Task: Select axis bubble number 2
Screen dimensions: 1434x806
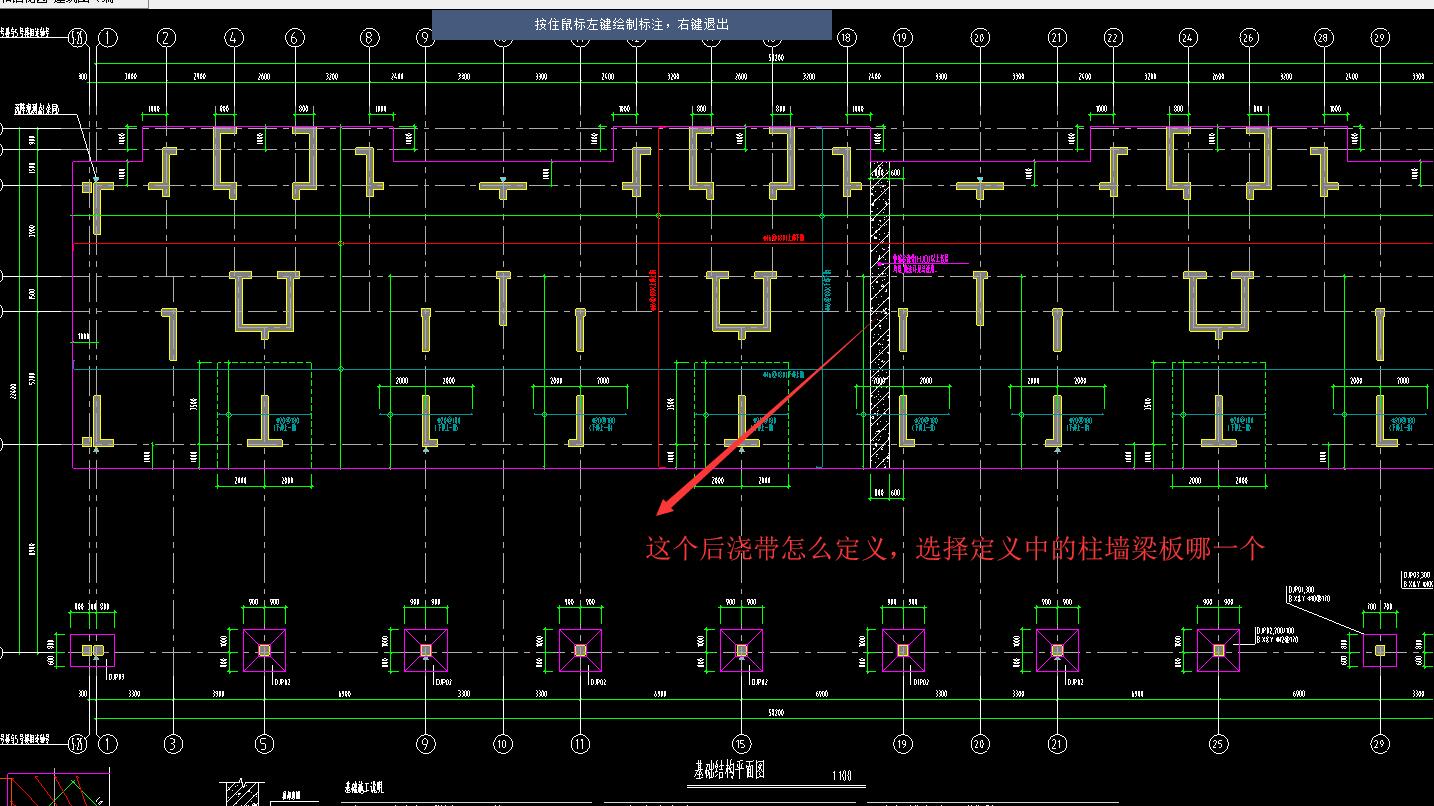Action: tap(166, 38)
